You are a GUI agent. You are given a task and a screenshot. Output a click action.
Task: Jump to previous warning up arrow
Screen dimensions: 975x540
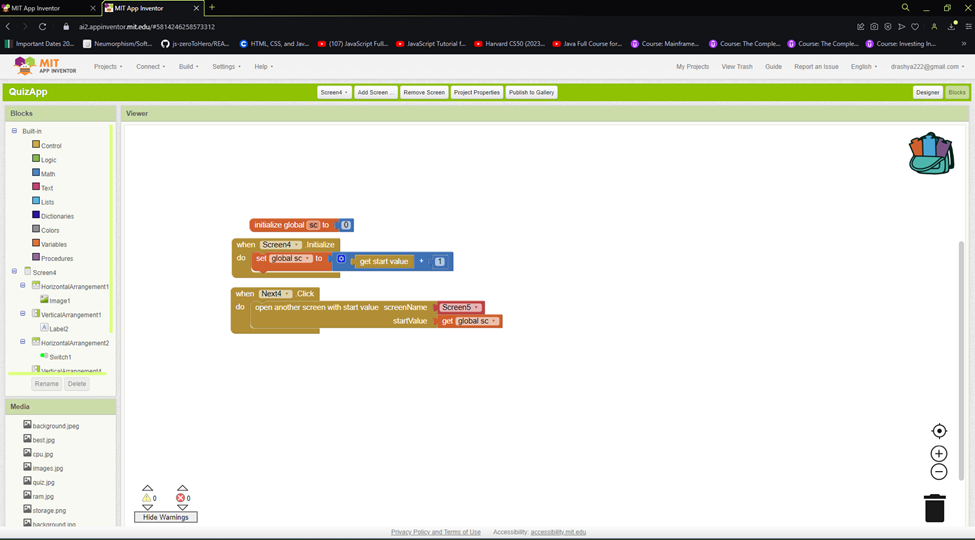(147, 488)
